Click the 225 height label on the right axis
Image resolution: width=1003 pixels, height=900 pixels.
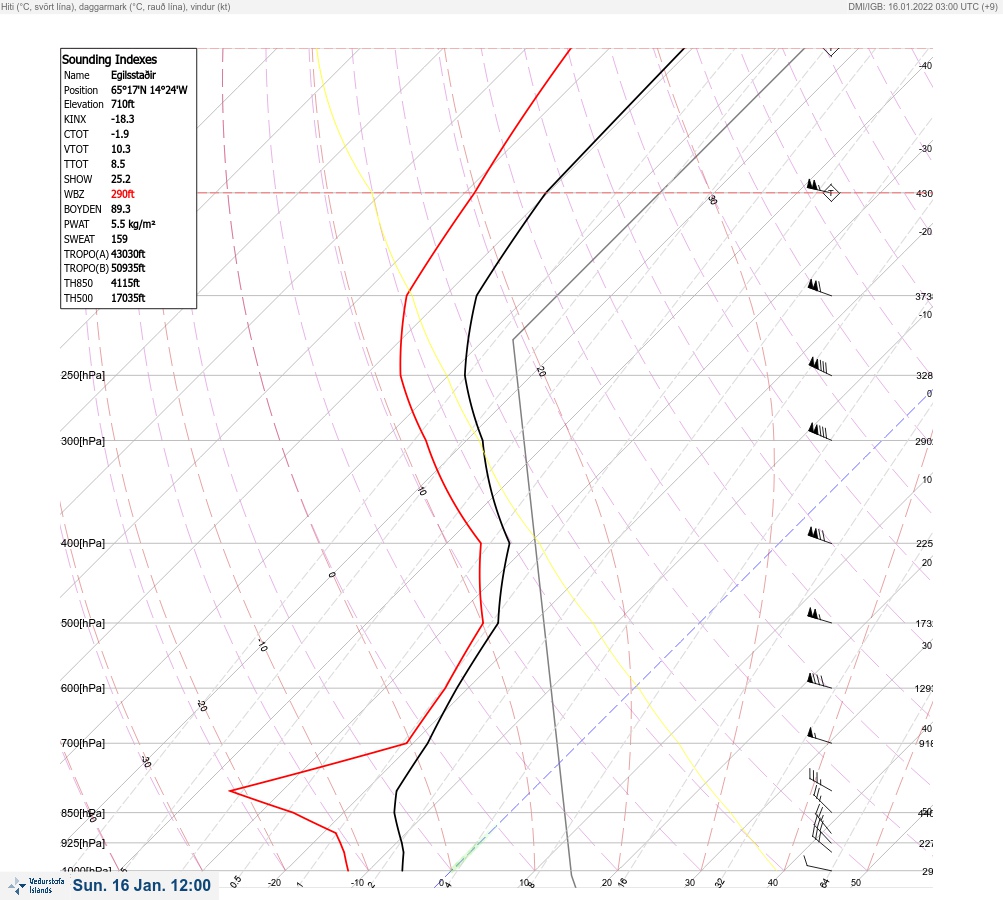(x=924, y=544)
